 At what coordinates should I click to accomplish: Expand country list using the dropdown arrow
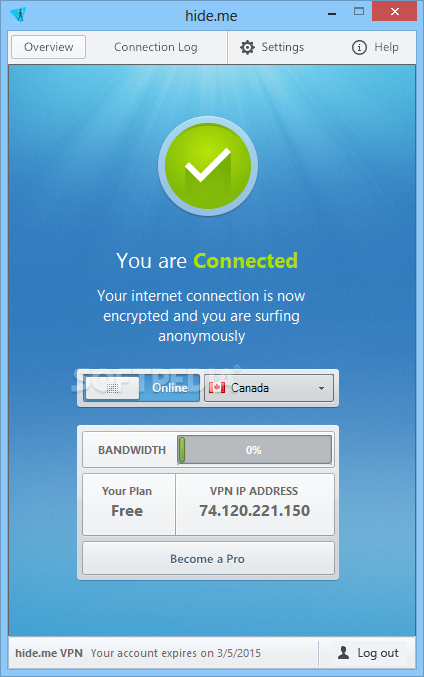(321, 388)
